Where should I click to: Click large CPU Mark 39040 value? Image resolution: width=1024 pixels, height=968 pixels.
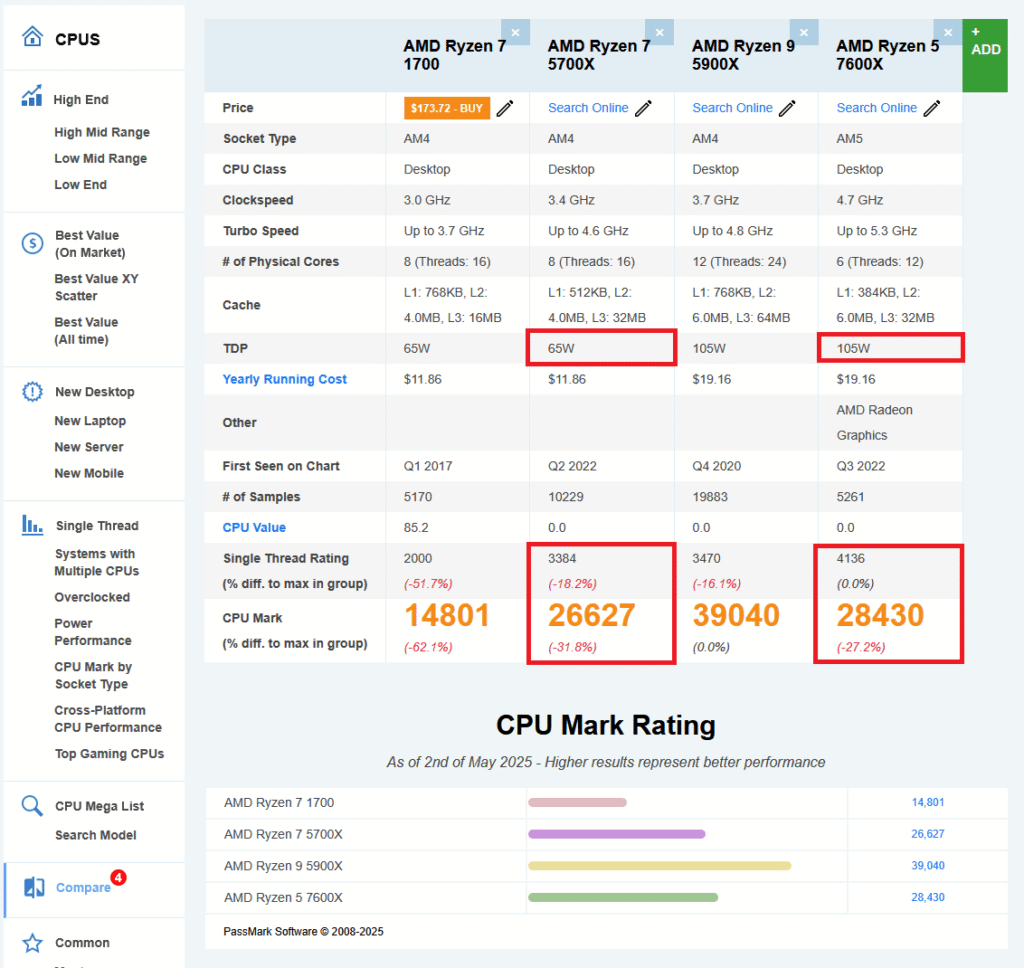coord(736,615)
